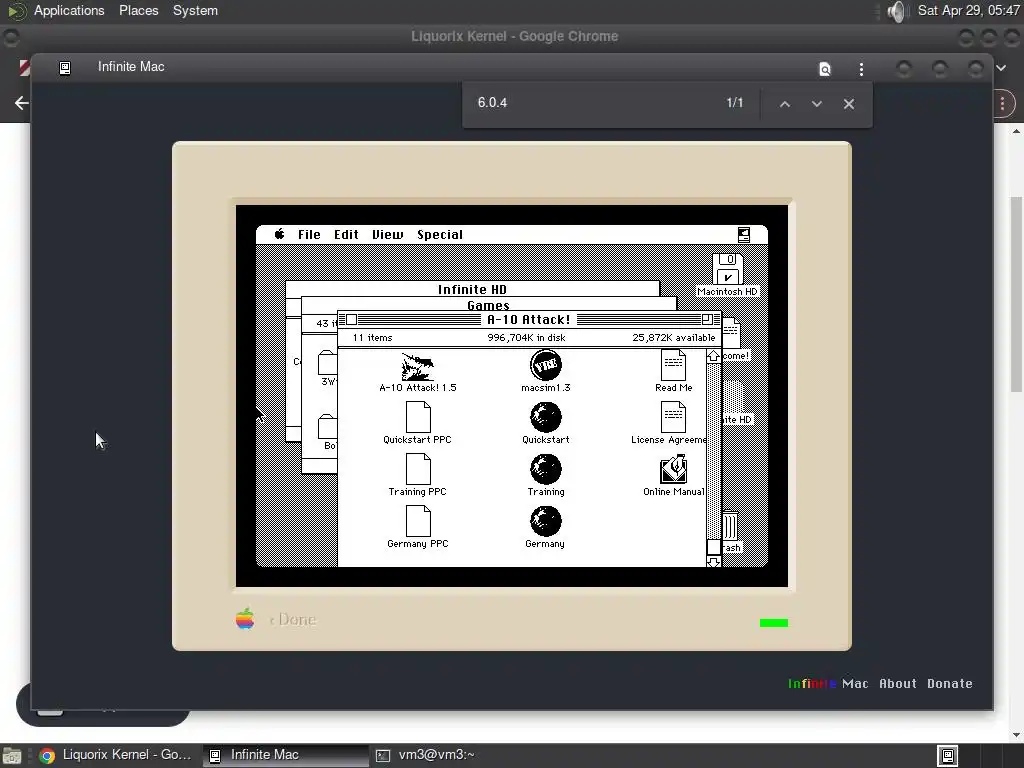Close the A-10 Attack! window with close box

pos(351,319)
